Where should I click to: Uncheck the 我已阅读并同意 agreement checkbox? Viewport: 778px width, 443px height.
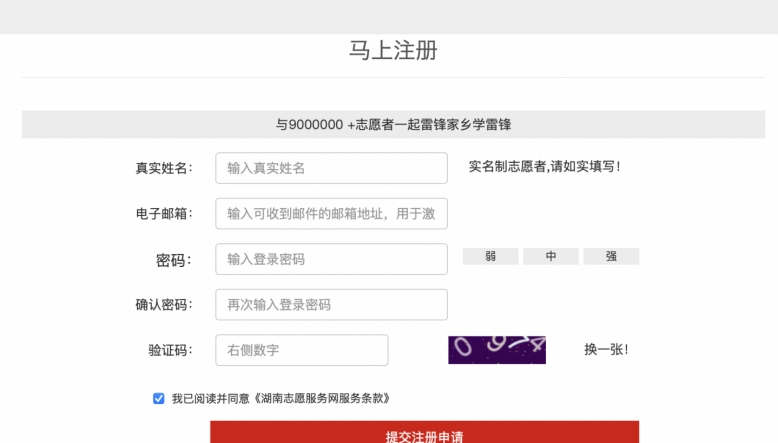coord(159,398)
